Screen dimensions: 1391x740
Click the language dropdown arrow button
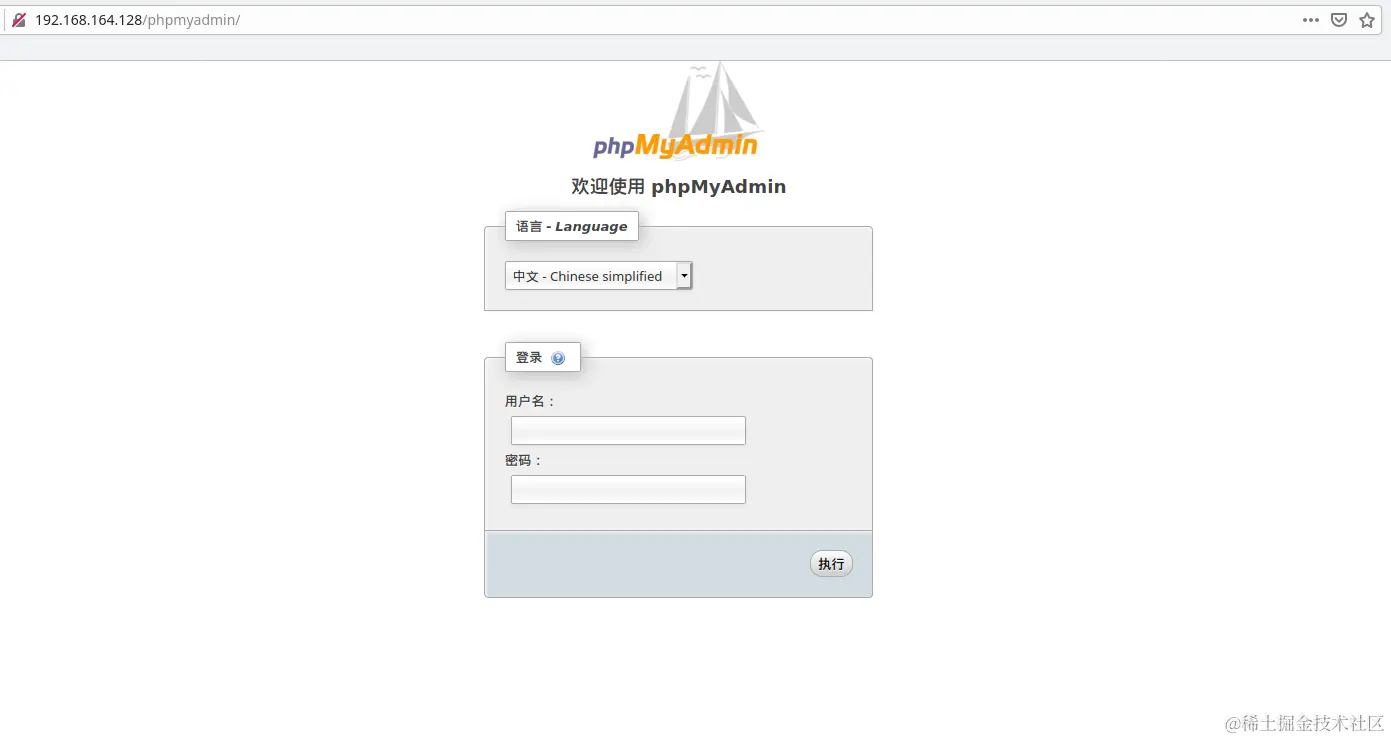tap(684, 276)
